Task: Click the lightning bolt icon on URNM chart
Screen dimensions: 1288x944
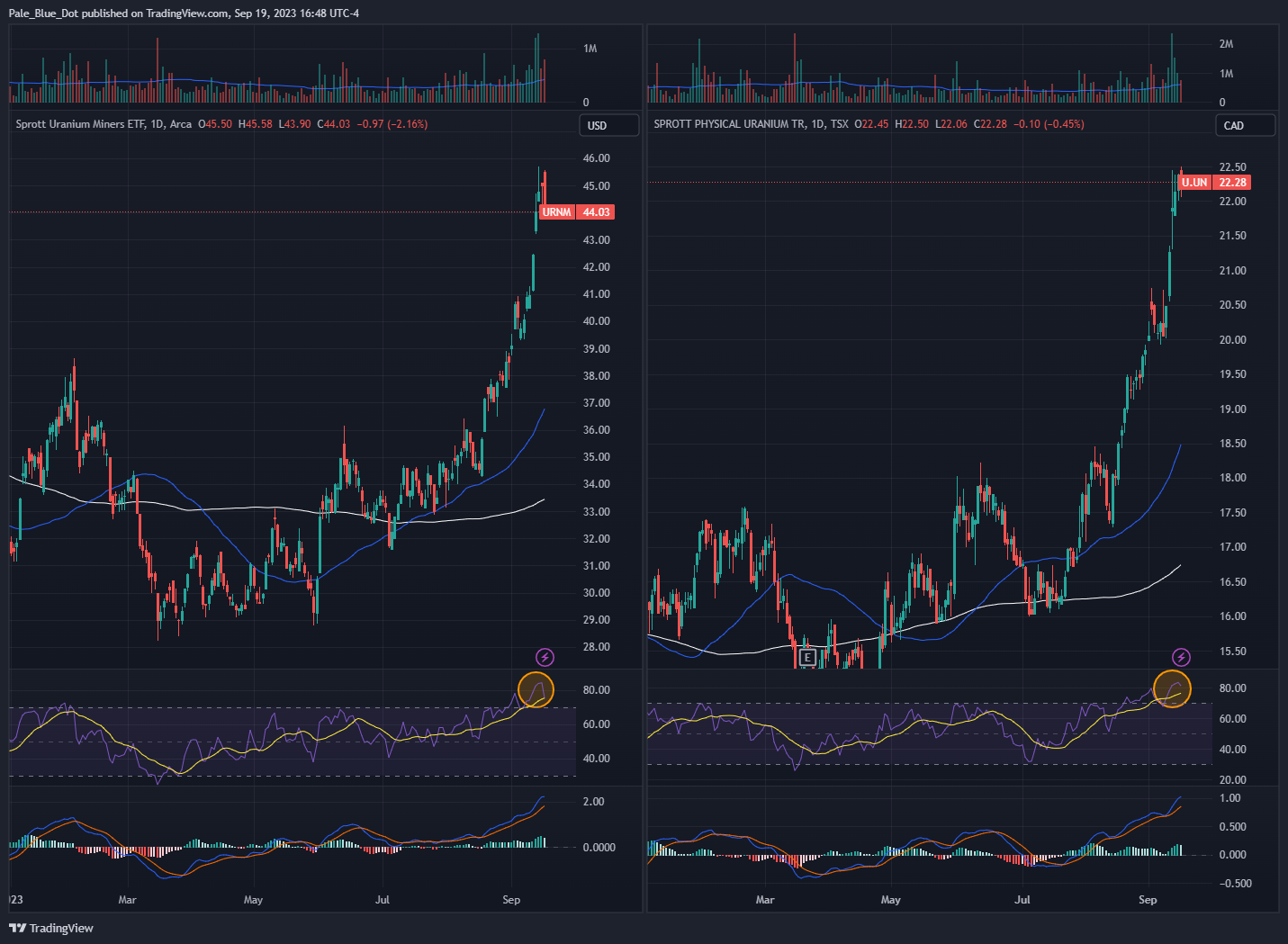Action: [x=545, y=657]
